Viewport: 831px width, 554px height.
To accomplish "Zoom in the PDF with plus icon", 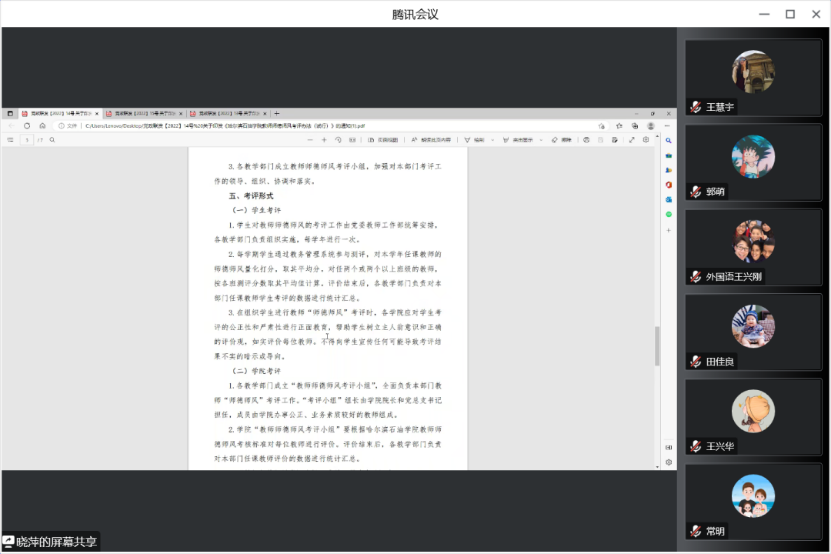I will [x=324, y=140].
